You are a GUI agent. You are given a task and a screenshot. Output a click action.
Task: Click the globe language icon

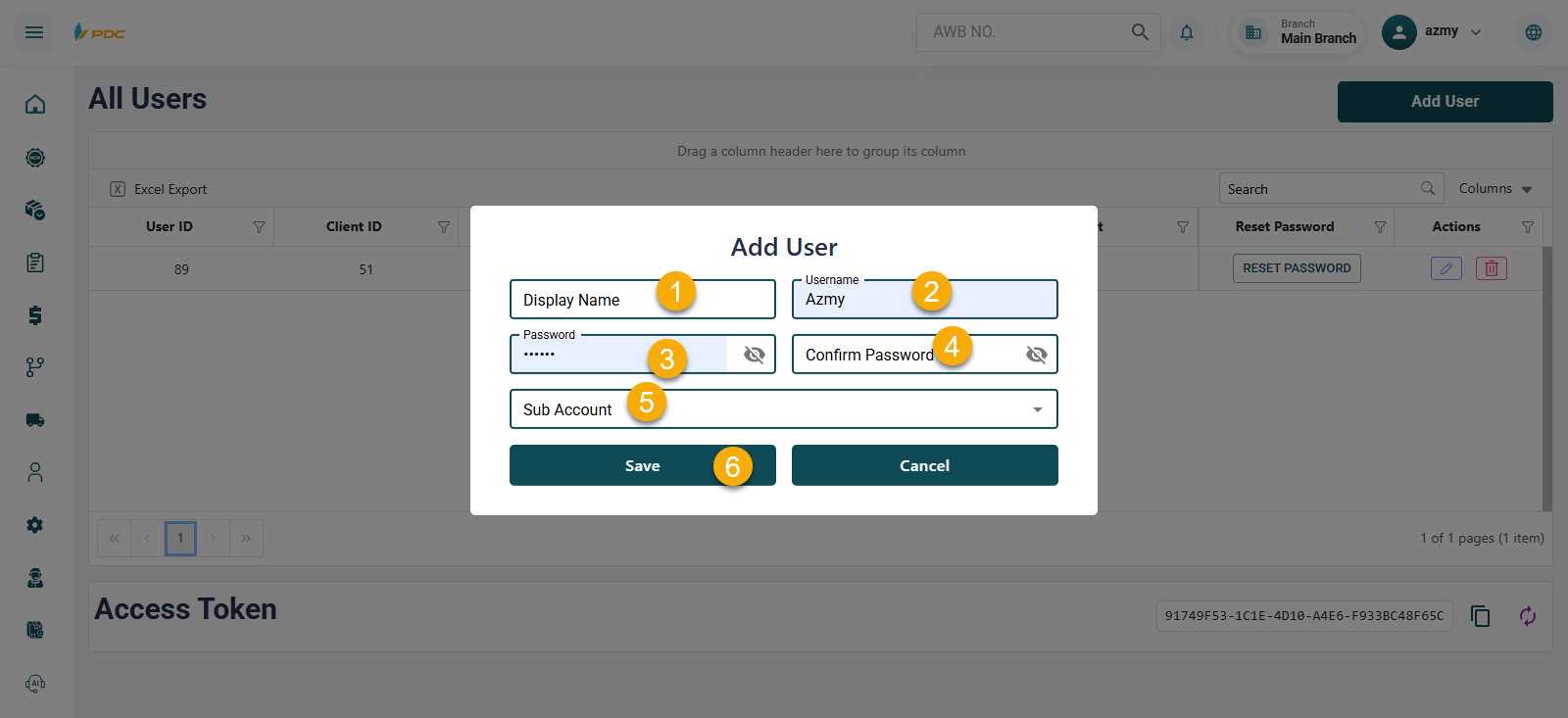[x=1534, y=32]
